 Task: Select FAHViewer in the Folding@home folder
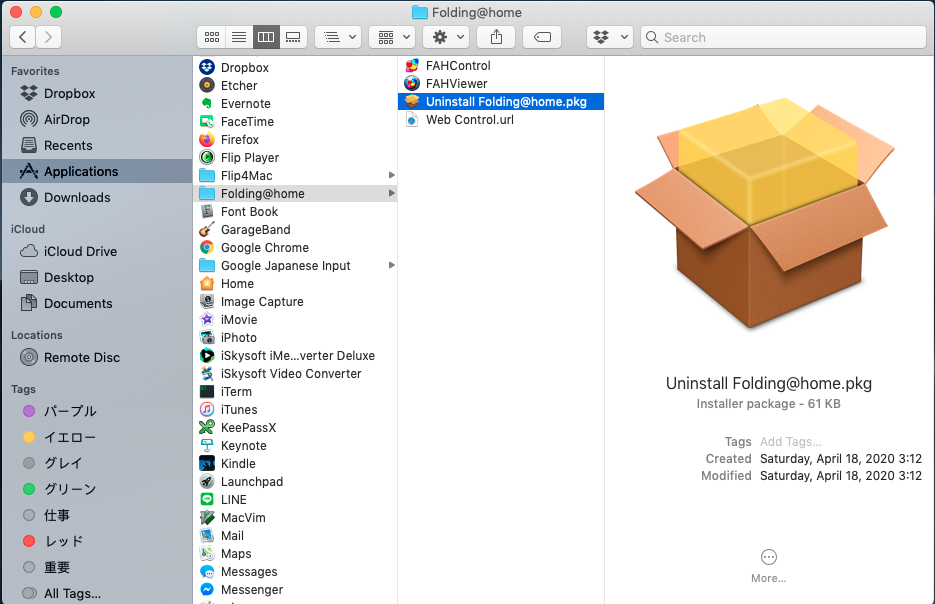click(501, 83)
